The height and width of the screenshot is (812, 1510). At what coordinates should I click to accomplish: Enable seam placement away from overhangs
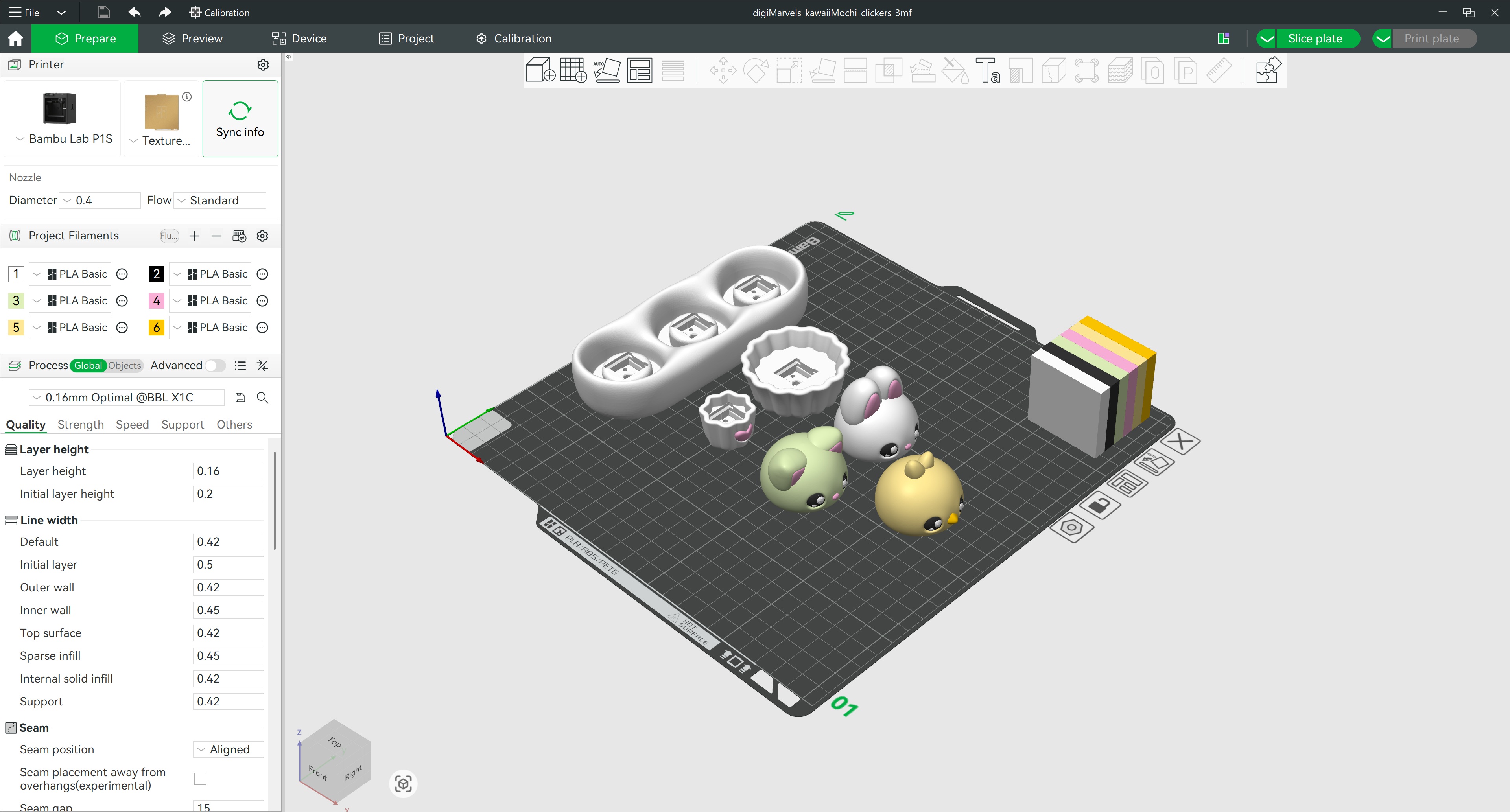[200, 779]
